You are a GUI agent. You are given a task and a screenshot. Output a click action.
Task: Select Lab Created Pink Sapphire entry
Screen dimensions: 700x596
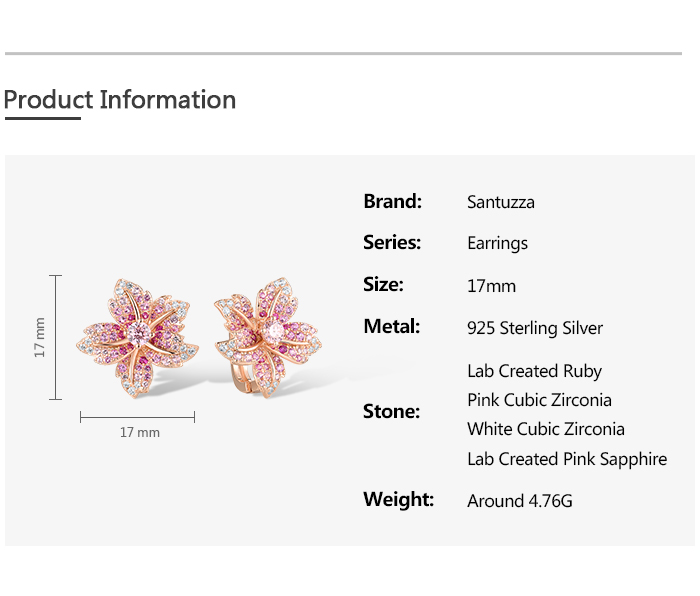tap(567, 459)
